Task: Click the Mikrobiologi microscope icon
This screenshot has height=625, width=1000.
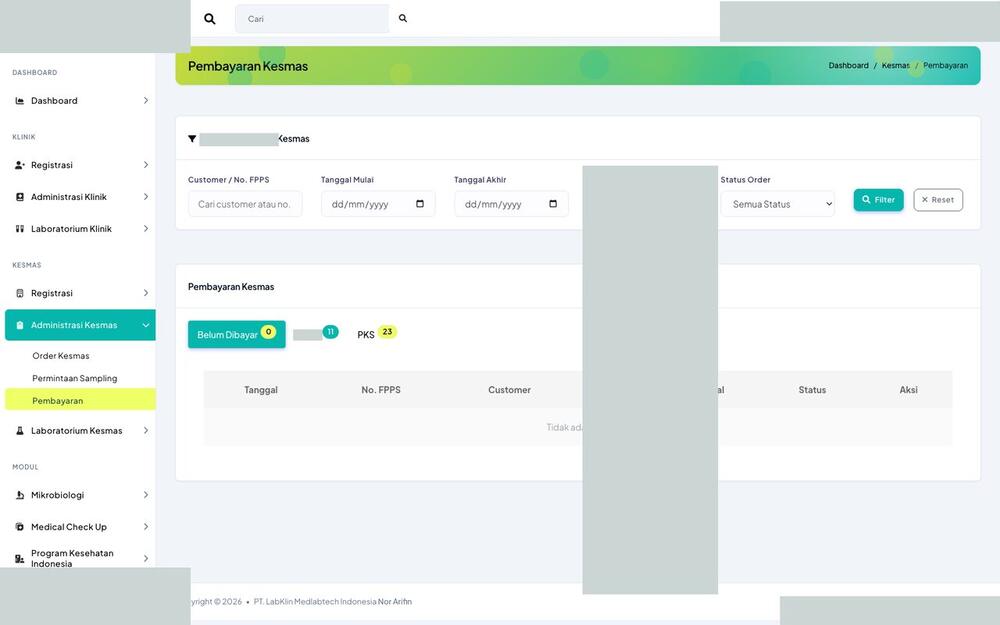Action: (20, 495)
